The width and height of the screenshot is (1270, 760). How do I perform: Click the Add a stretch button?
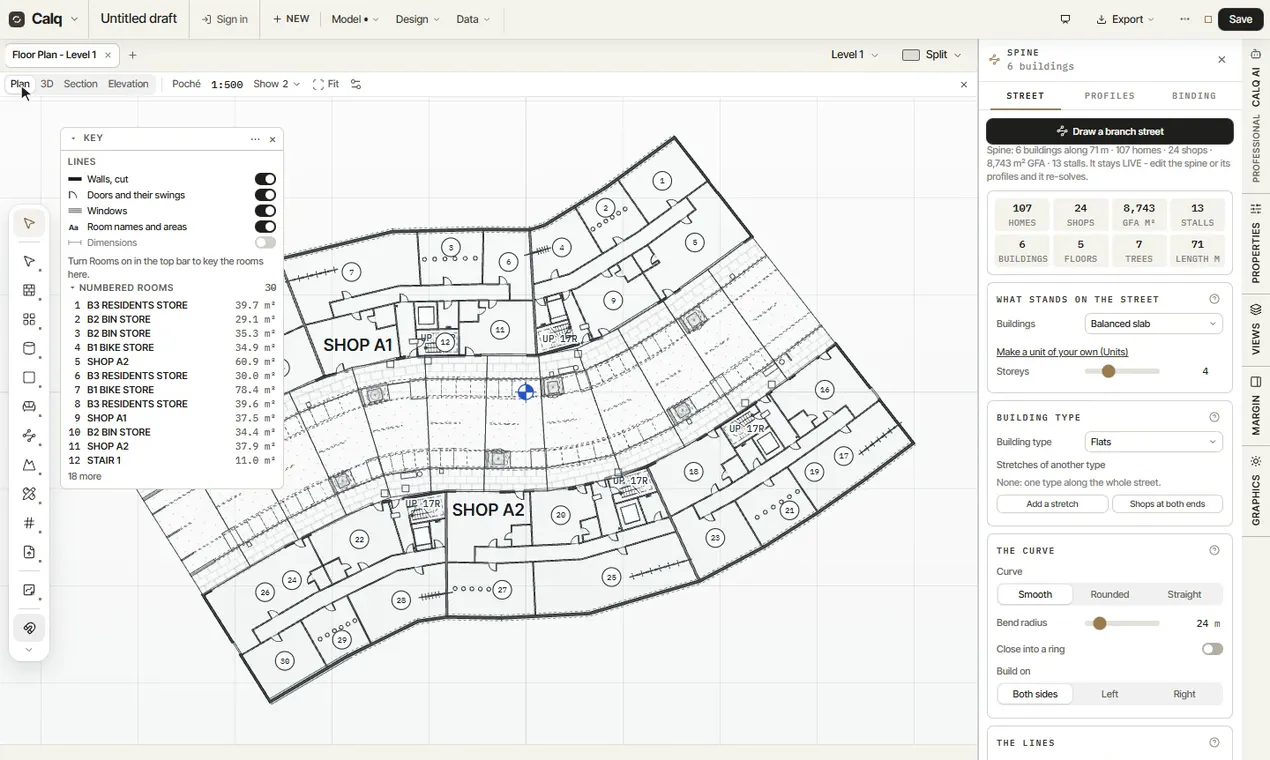(1052, 504)
